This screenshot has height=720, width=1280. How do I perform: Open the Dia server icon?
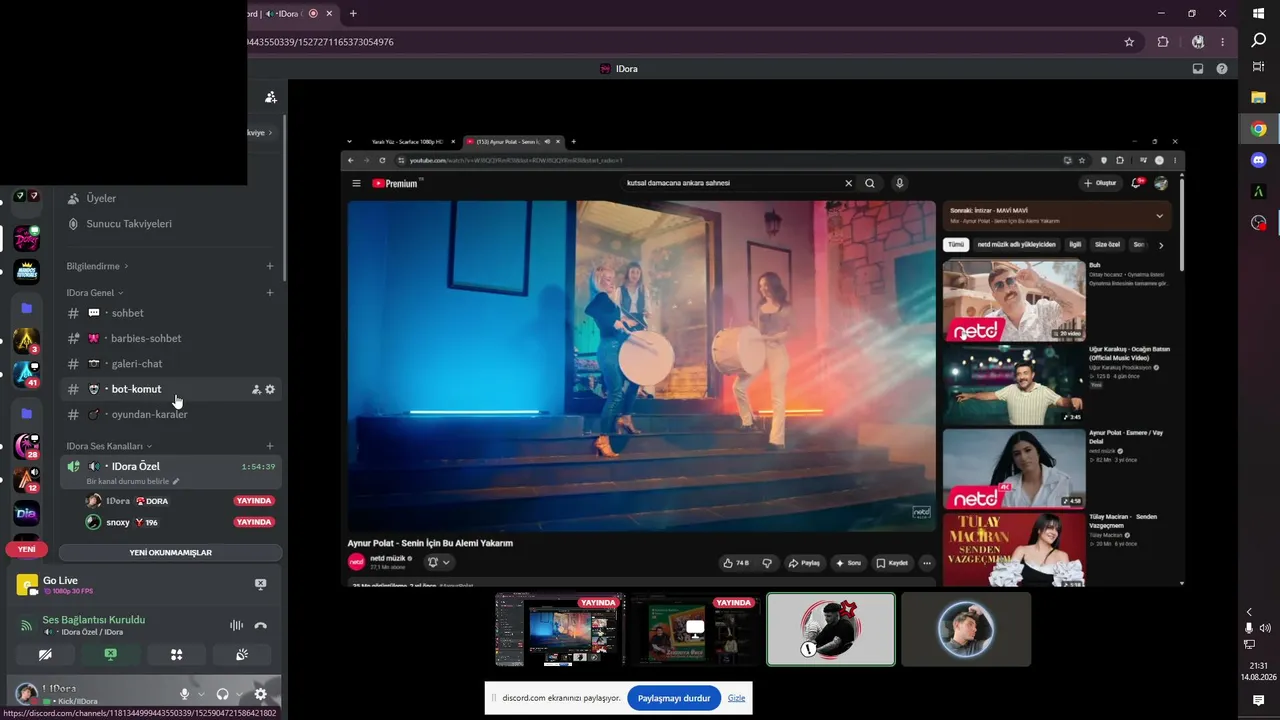[x=26, y=514]
